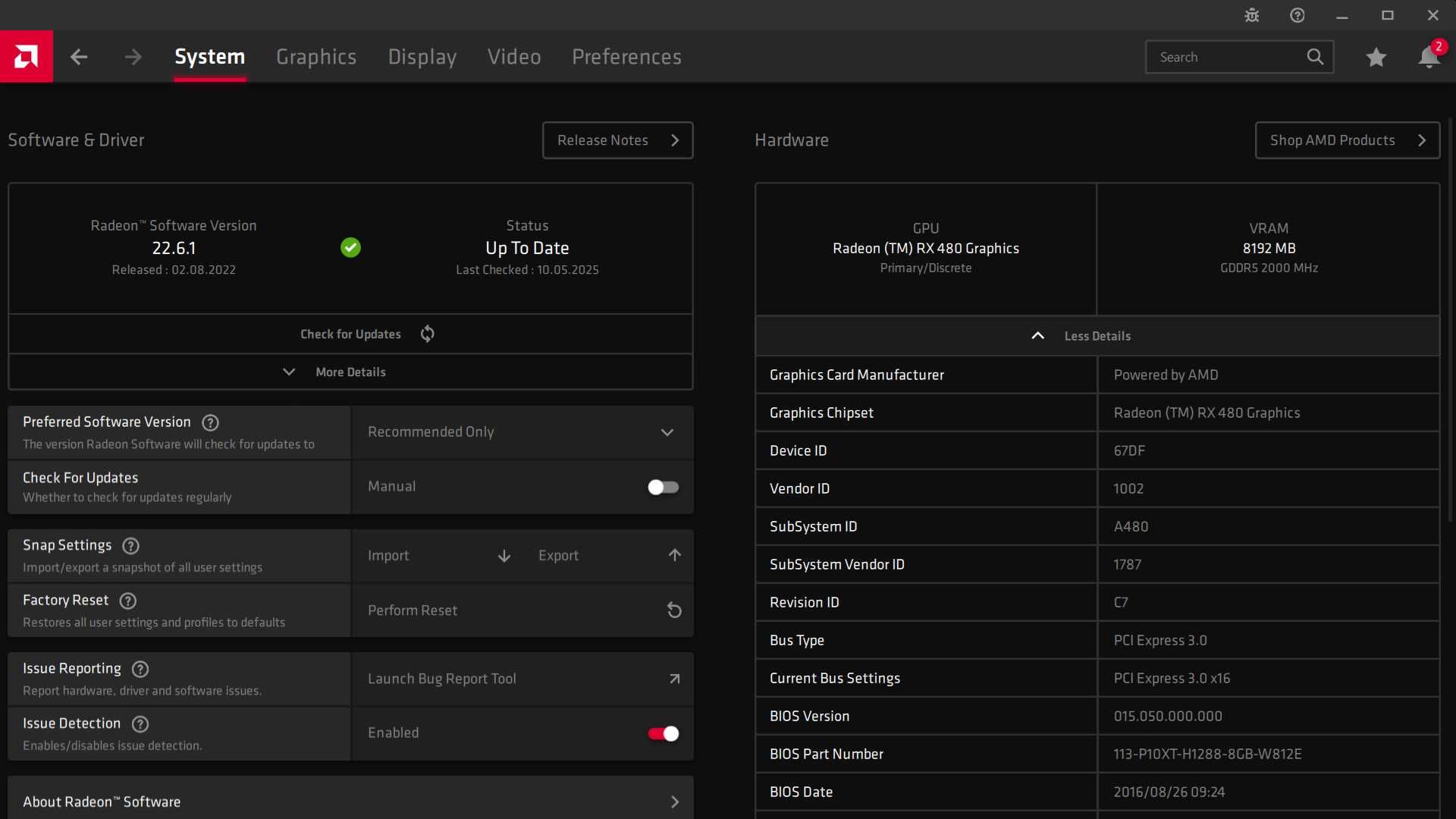
Task: Click Launch Bug Report Tool
Action: 522,679
